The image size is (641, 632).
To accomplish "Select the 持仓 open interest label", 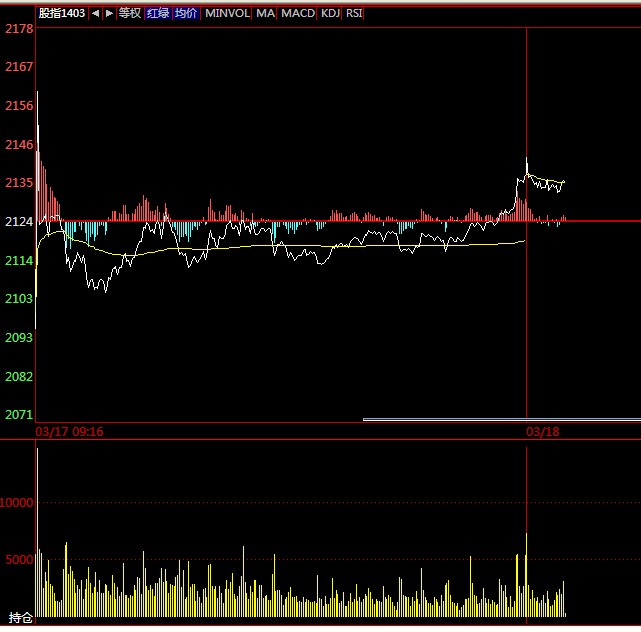I will point(20,618).
